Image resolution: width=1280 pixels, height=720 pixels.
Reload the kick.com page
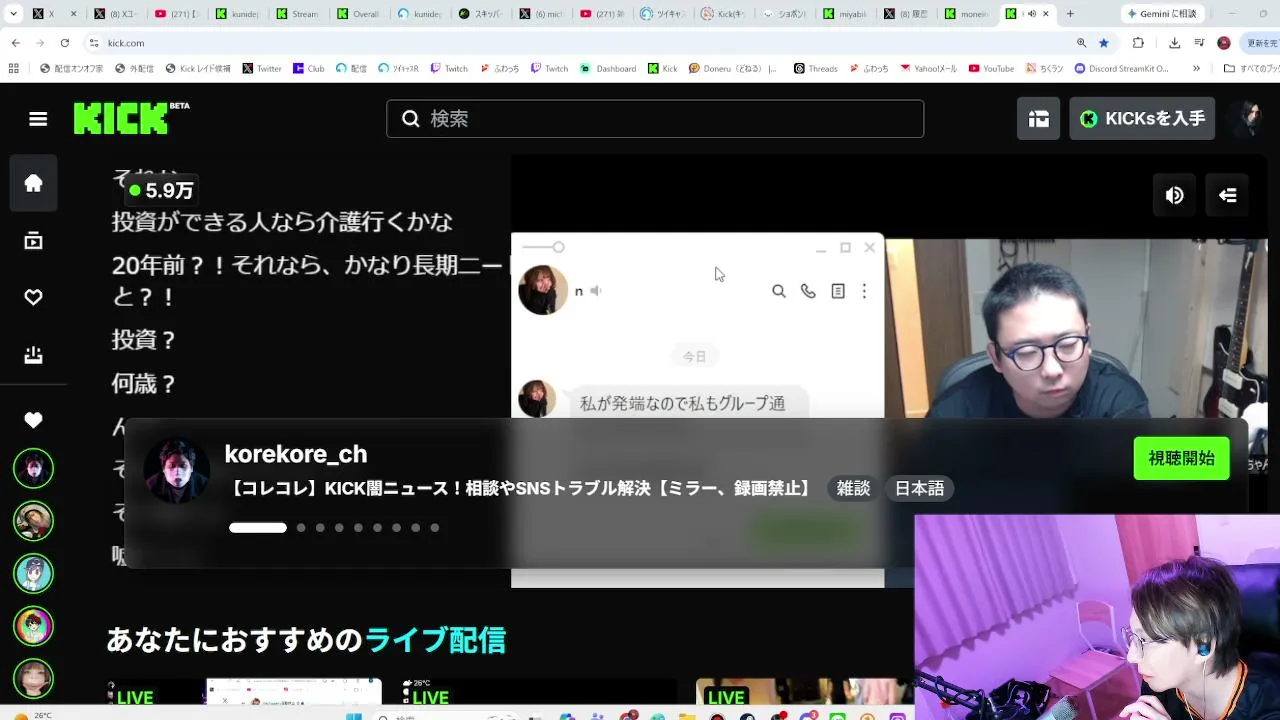65,43
